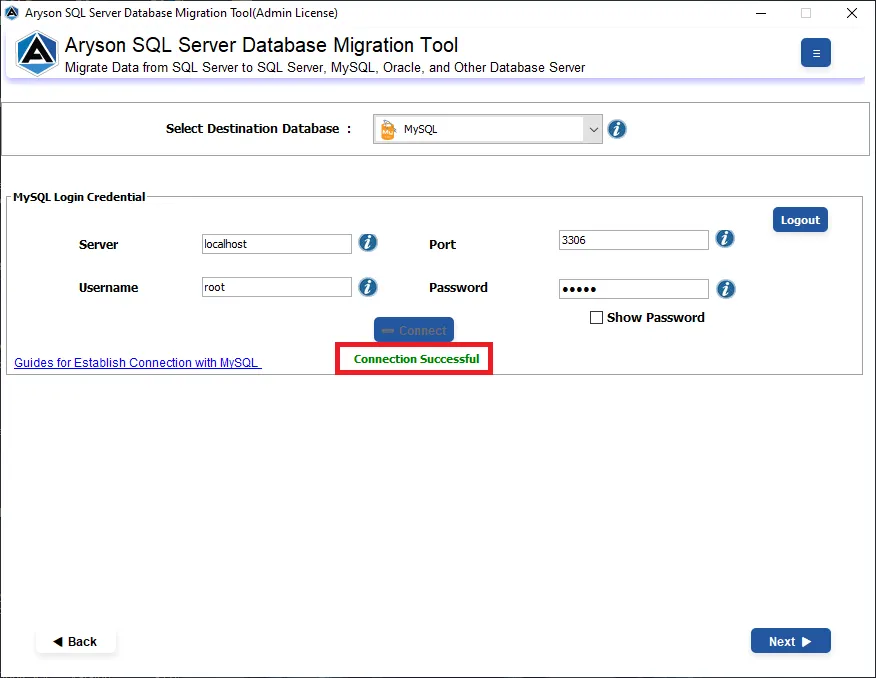Click the Aryson logo in header
This screenshot has height=678, width=876.
36,54
